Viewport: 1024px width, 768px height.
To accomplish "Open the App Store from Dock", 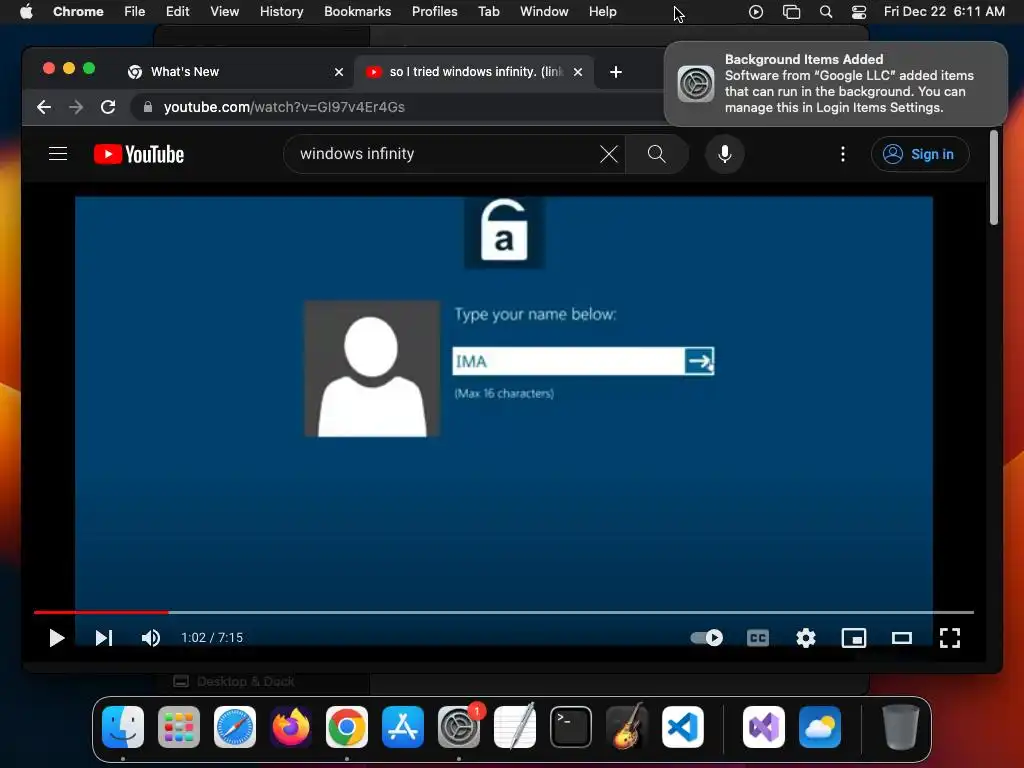I will 403,727.
